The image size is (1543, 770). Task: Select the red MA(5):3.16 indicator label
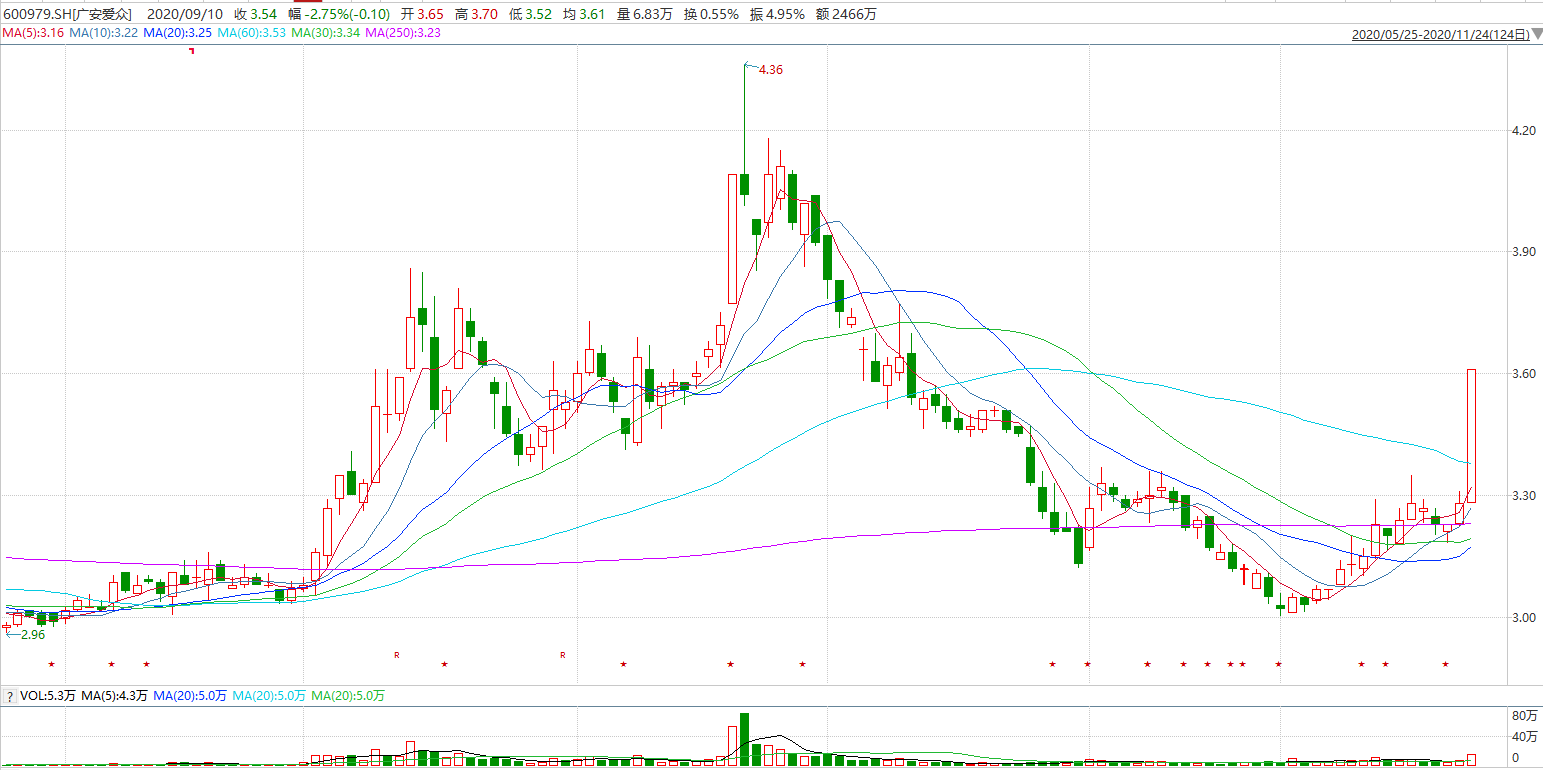(33, 33)
